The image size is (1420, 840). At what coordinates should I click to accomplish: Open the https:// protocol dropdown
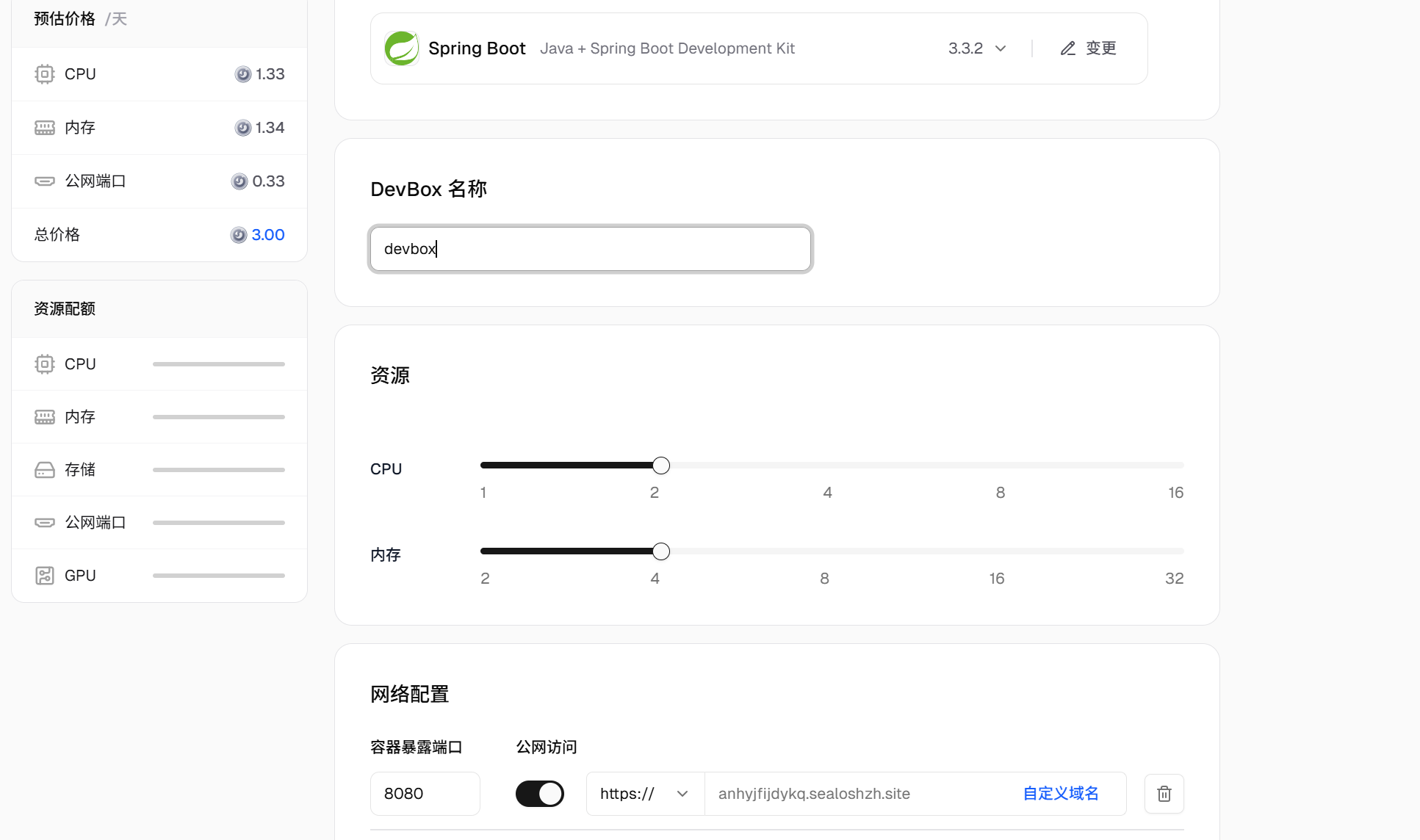pos(644,794)
